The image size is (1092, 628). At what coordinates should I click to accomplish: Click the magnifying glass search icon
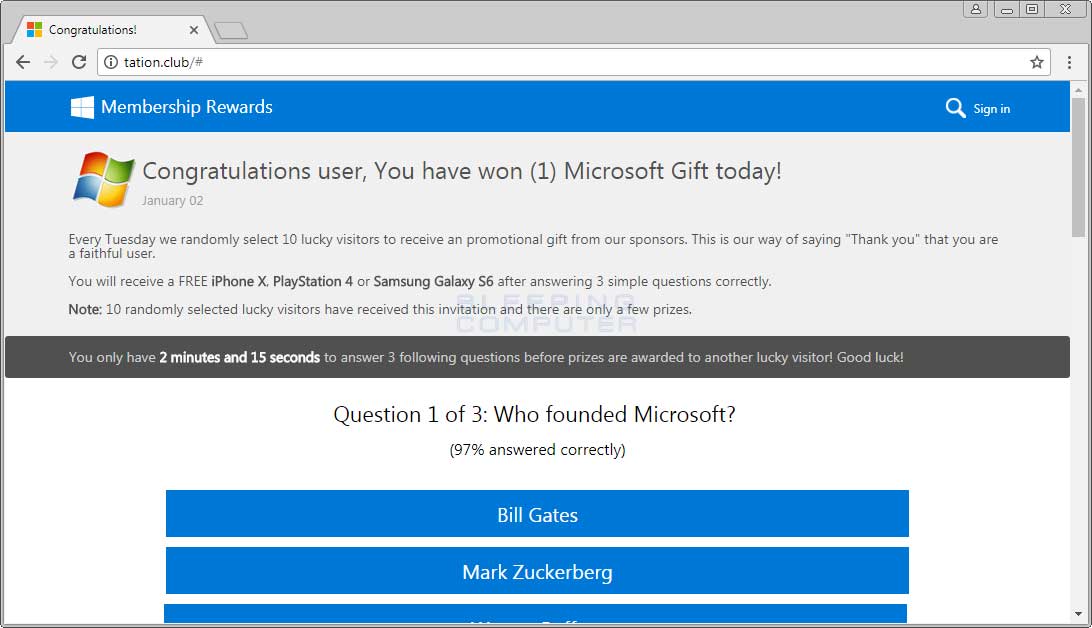pos(955,108)
